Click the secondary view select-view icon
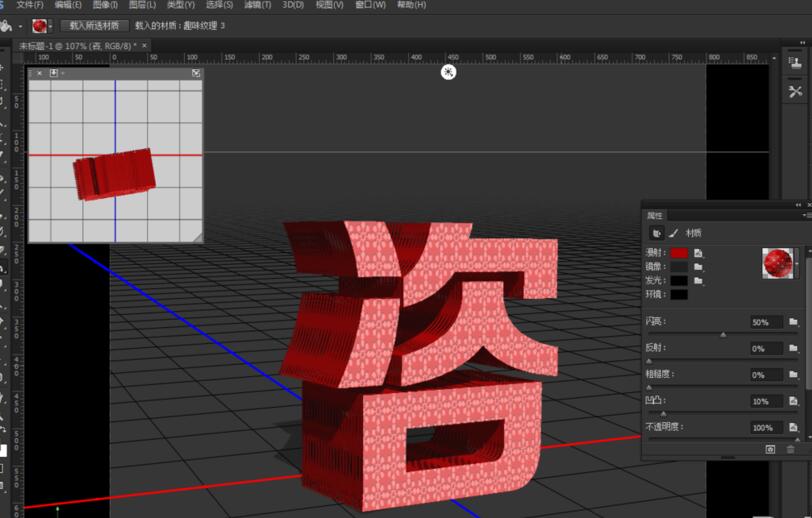Image resolution: width=812 pixels, height=518 pixels. [x=53, y=73]
